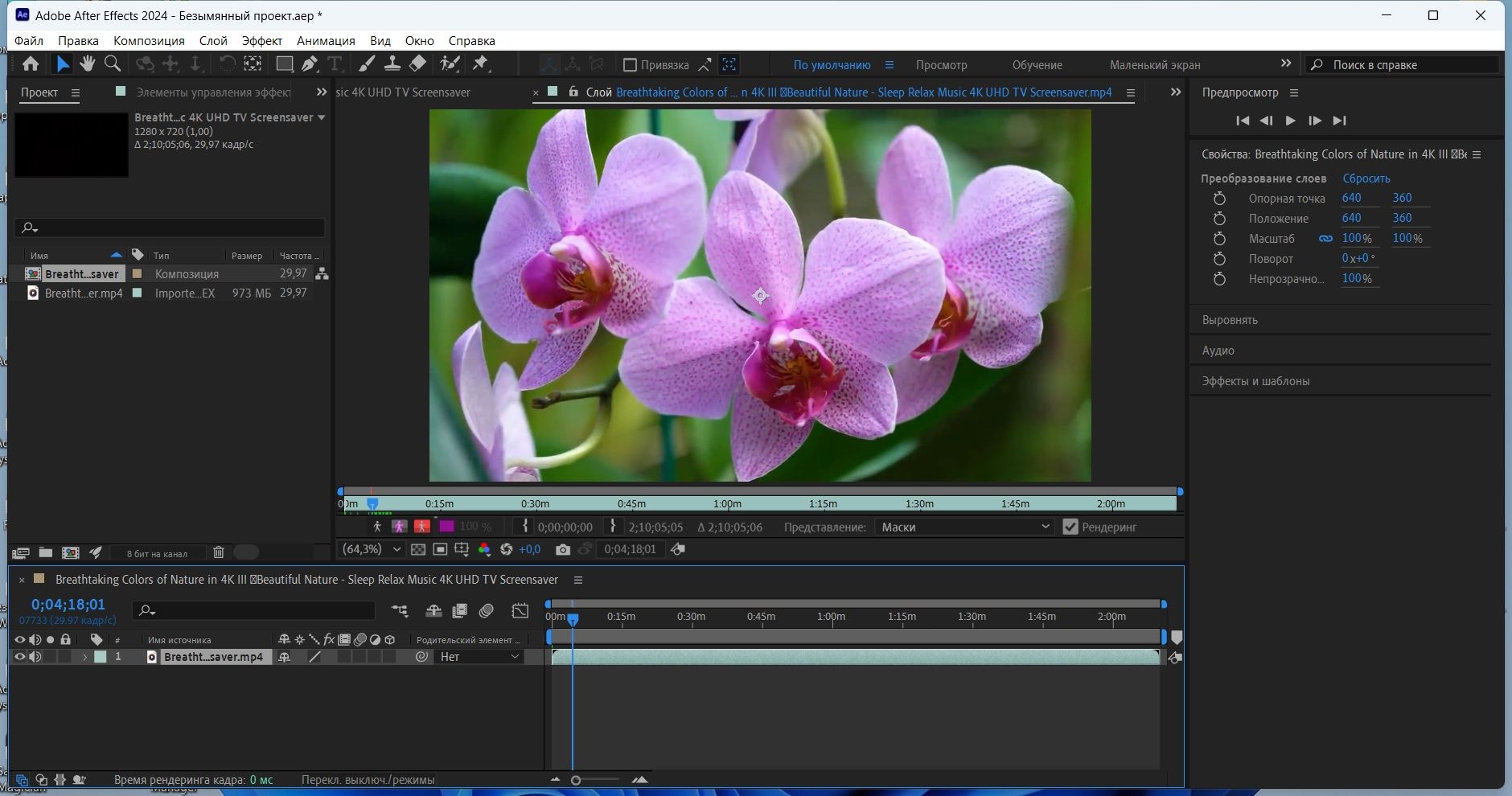Viewport: 1512px width, 796px height.
Task: Take a snapshot with camera icon
Action: [x=563, y=550]
